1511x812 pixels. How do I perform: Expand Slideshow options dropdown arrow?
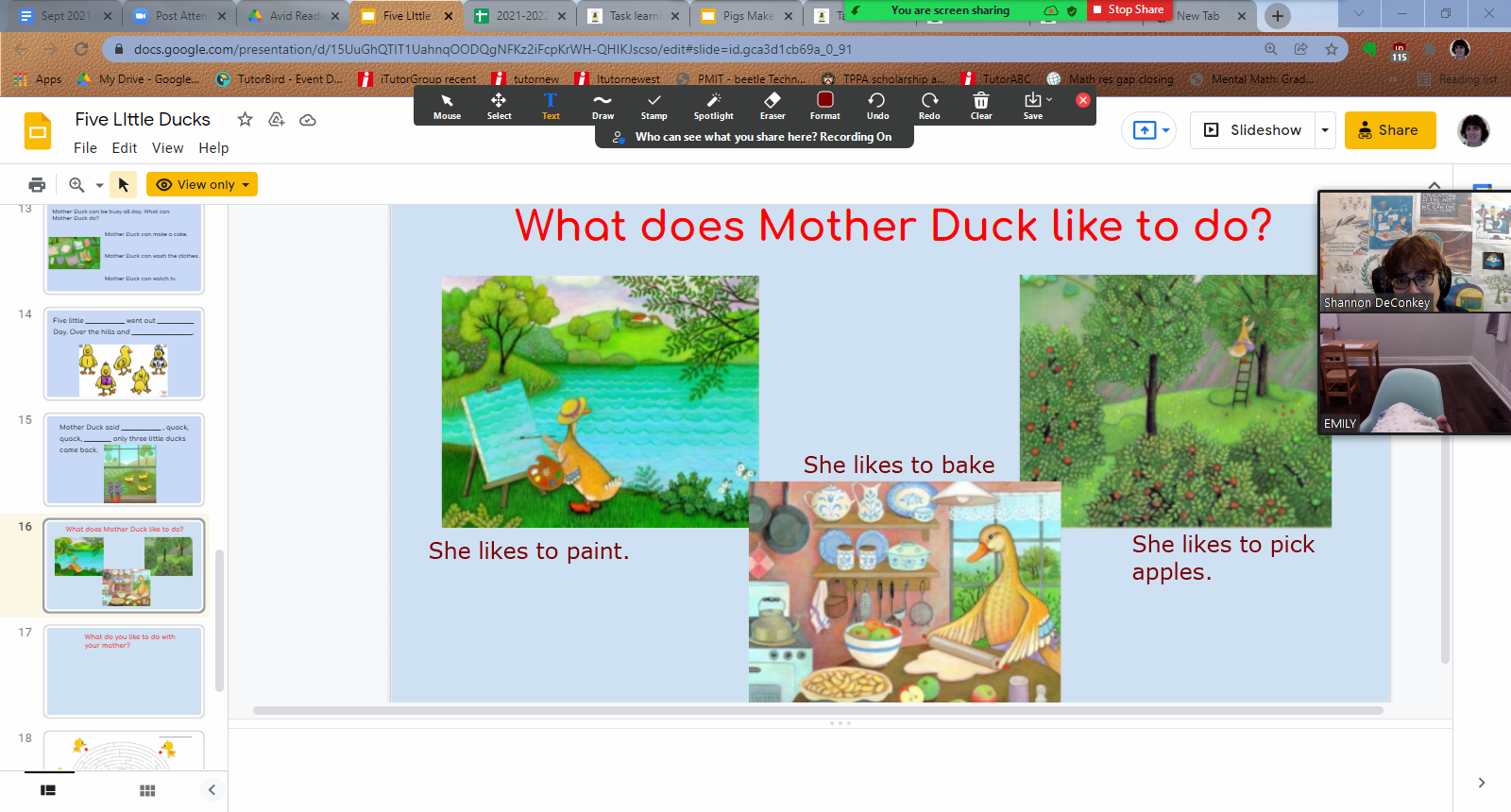pyautogui.click(x=1325, y=130)
